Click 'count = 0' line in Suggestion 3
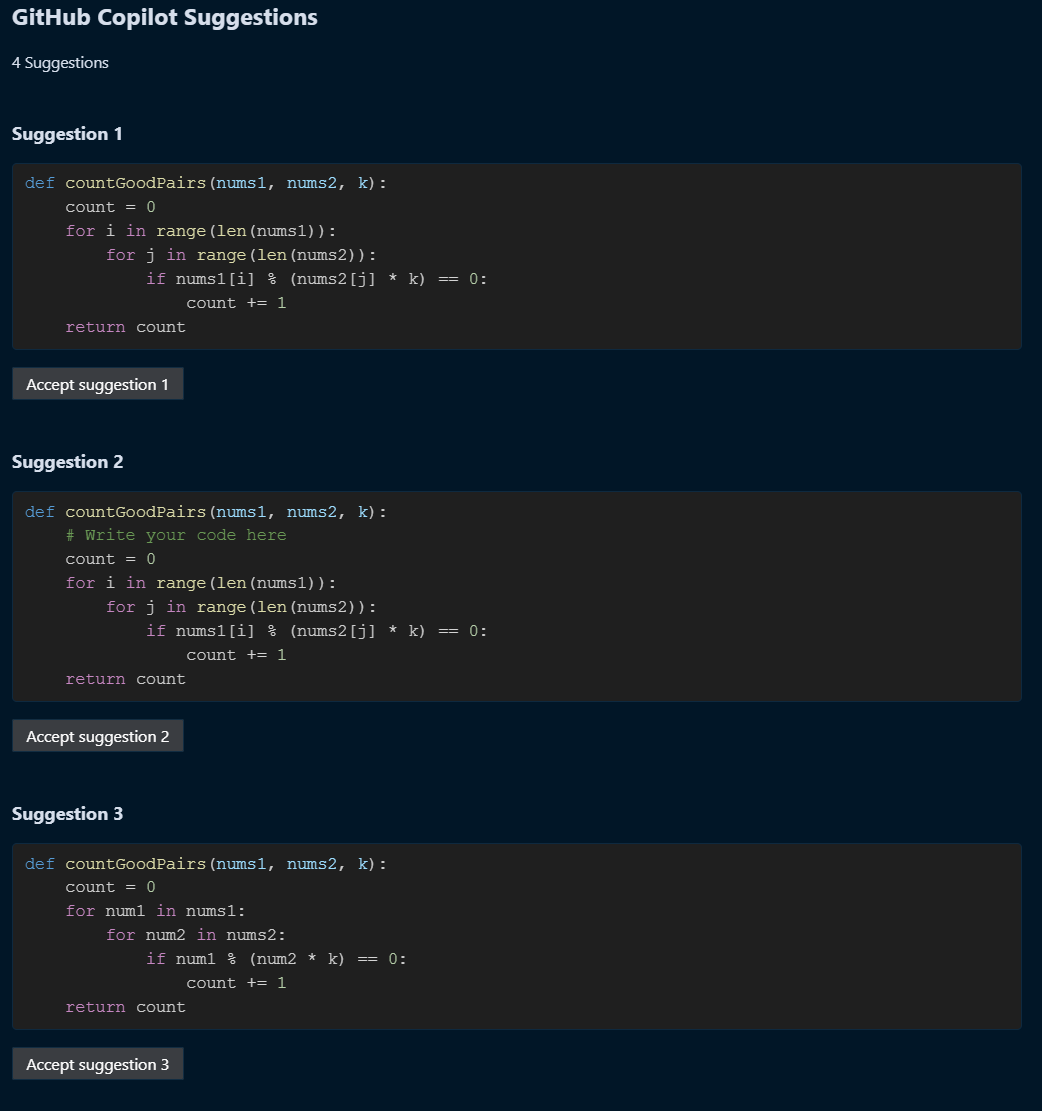1042x1111 pixels. tap(110, 887)
